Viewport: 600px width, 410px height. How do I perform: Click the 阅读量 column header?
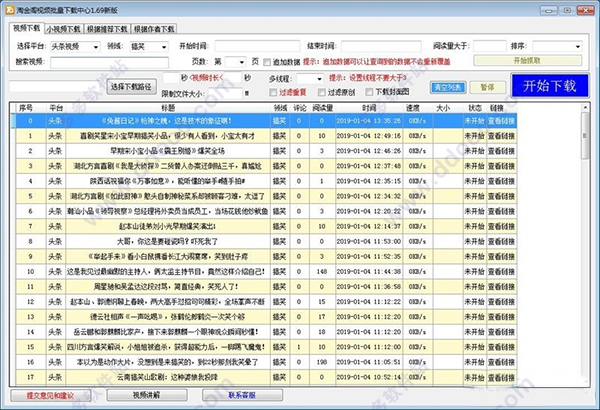tap(322, 108)
